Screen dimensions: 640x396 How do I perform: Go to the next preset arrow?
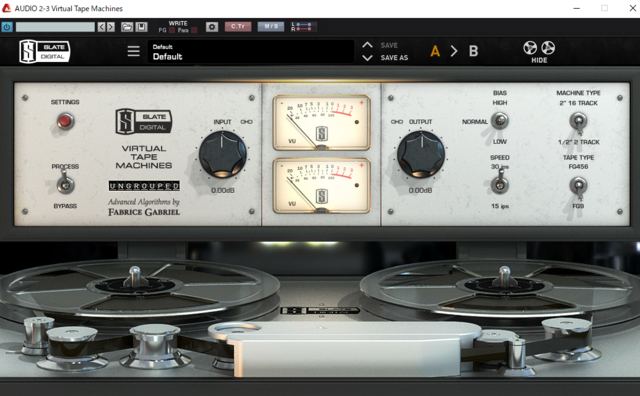pos(111,27)
